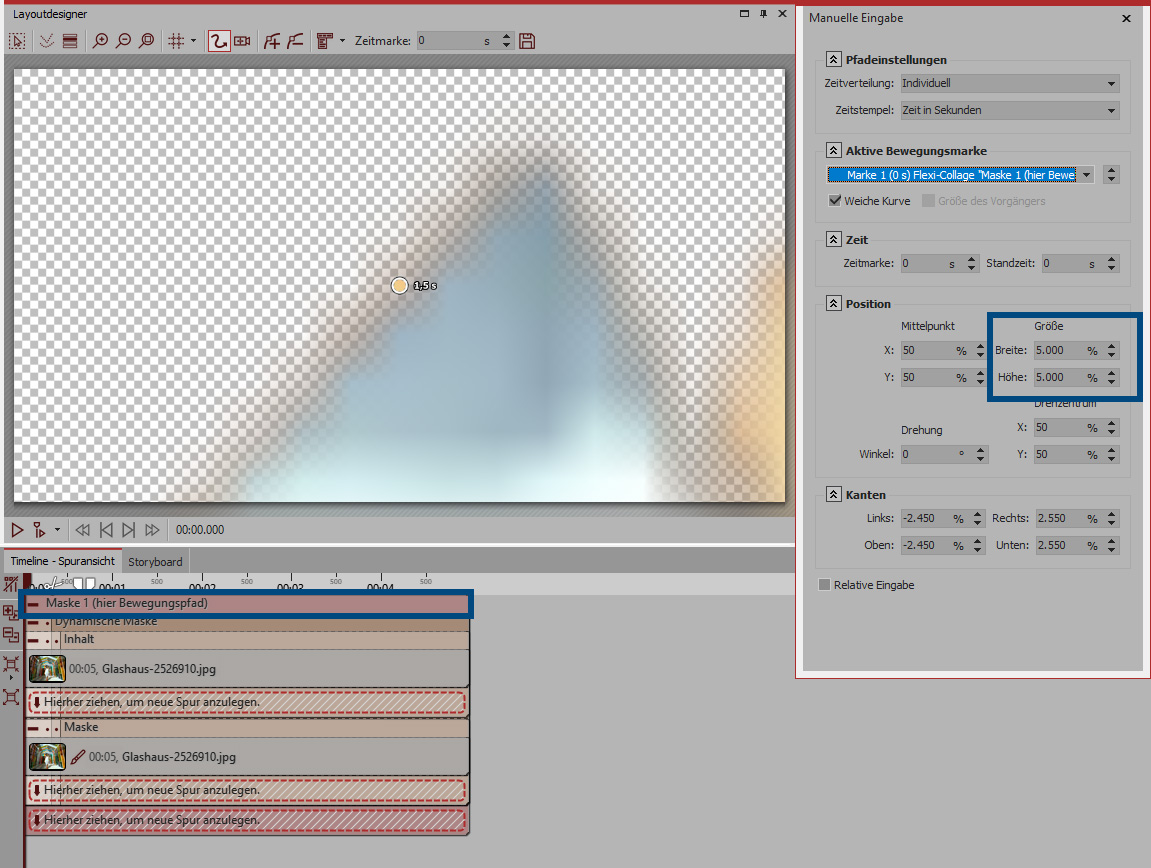This screenshot has height=868, width=1151.
Task: Pin the Layoutdesigner panel
Action: 763,14
